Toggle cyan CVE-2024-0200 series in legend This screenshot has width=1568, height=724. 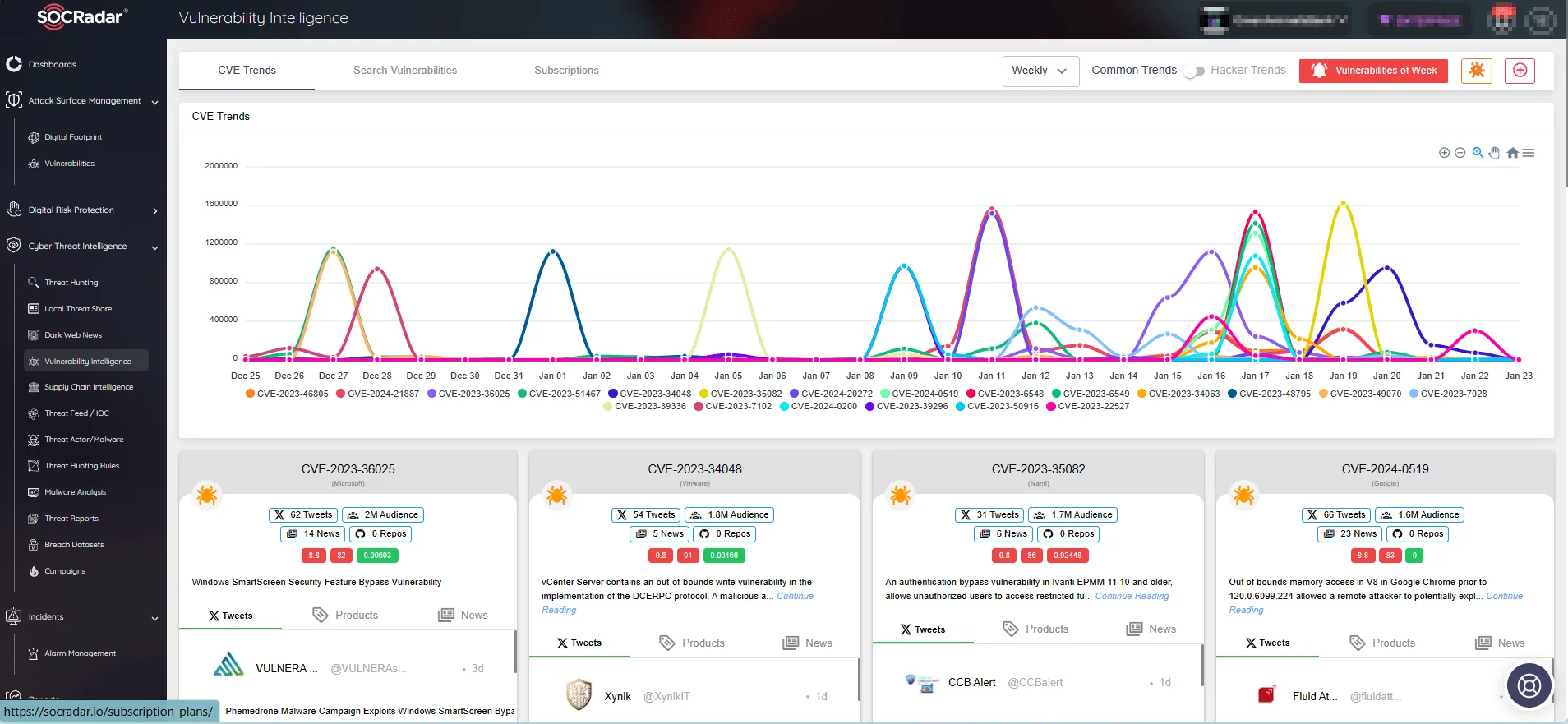pyautogui.click(x=819, y=406)
